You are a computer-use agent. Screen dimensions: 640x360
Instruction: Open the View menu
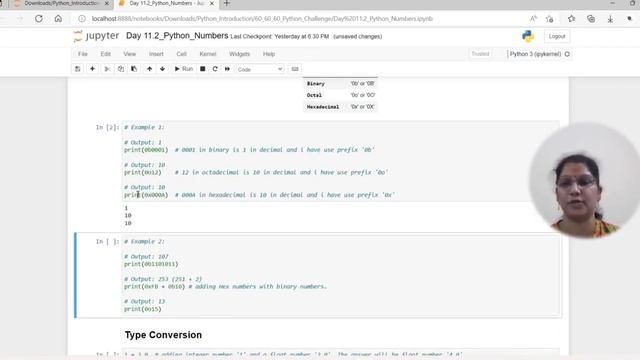pos(129,54)
